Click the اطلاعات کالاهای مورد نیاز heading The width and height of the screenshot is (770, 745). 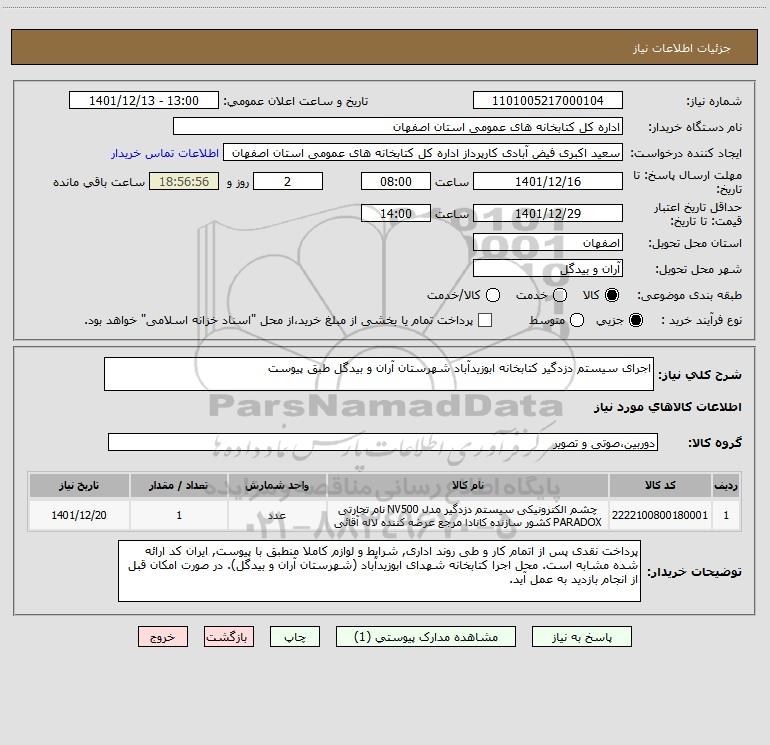coord(667,407)
